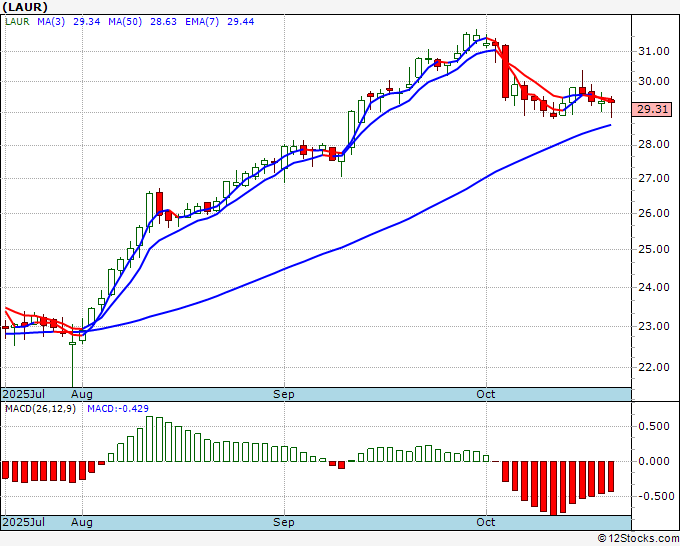Click 2025Jul on price chart time axis
Viewport: 680px width, 546px height.
click(x=24, y=394)
